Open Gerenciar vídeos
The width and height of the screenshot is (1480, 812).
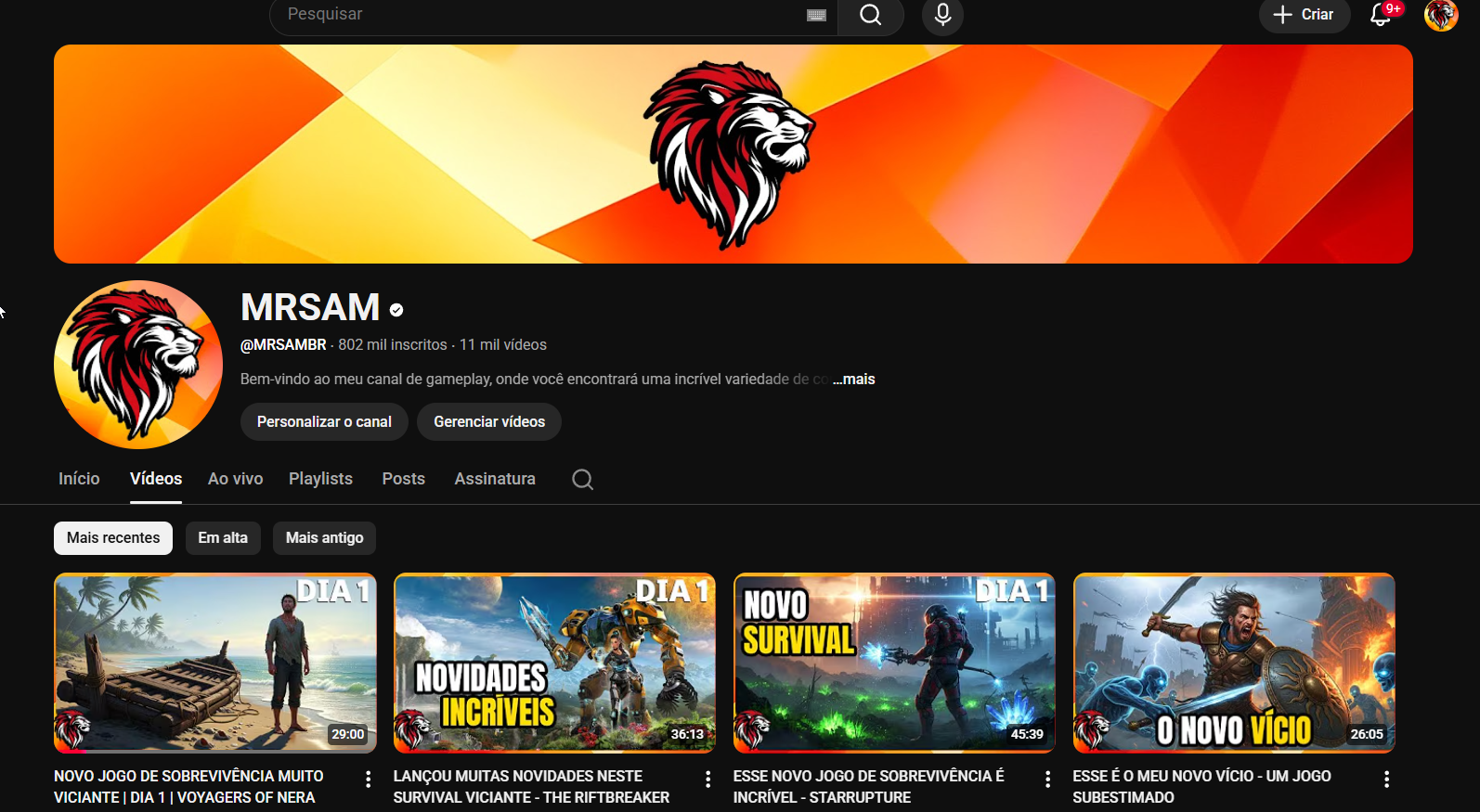tap(489, 421)
